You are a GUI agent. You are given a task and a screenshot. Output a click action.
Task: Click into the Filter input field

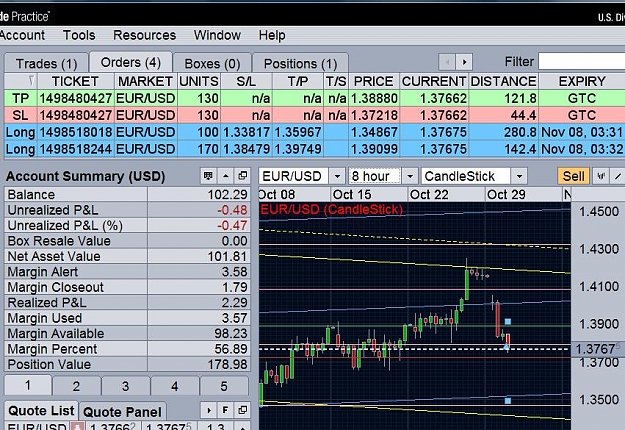point(582,62)
